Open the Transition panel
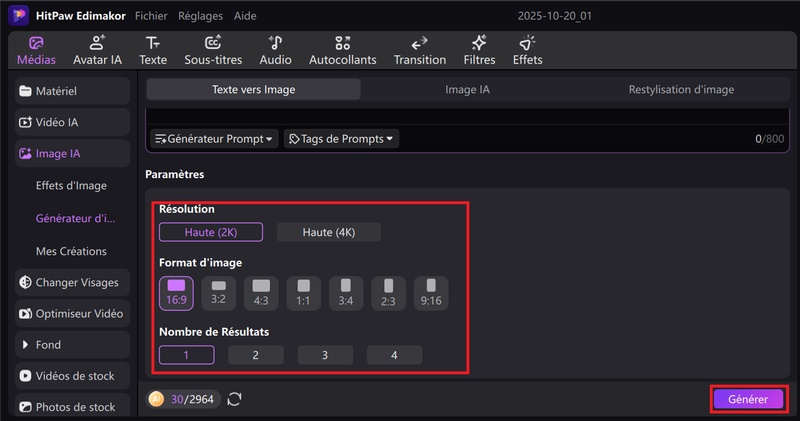800x421 pixels. click(x=420, y=50)
